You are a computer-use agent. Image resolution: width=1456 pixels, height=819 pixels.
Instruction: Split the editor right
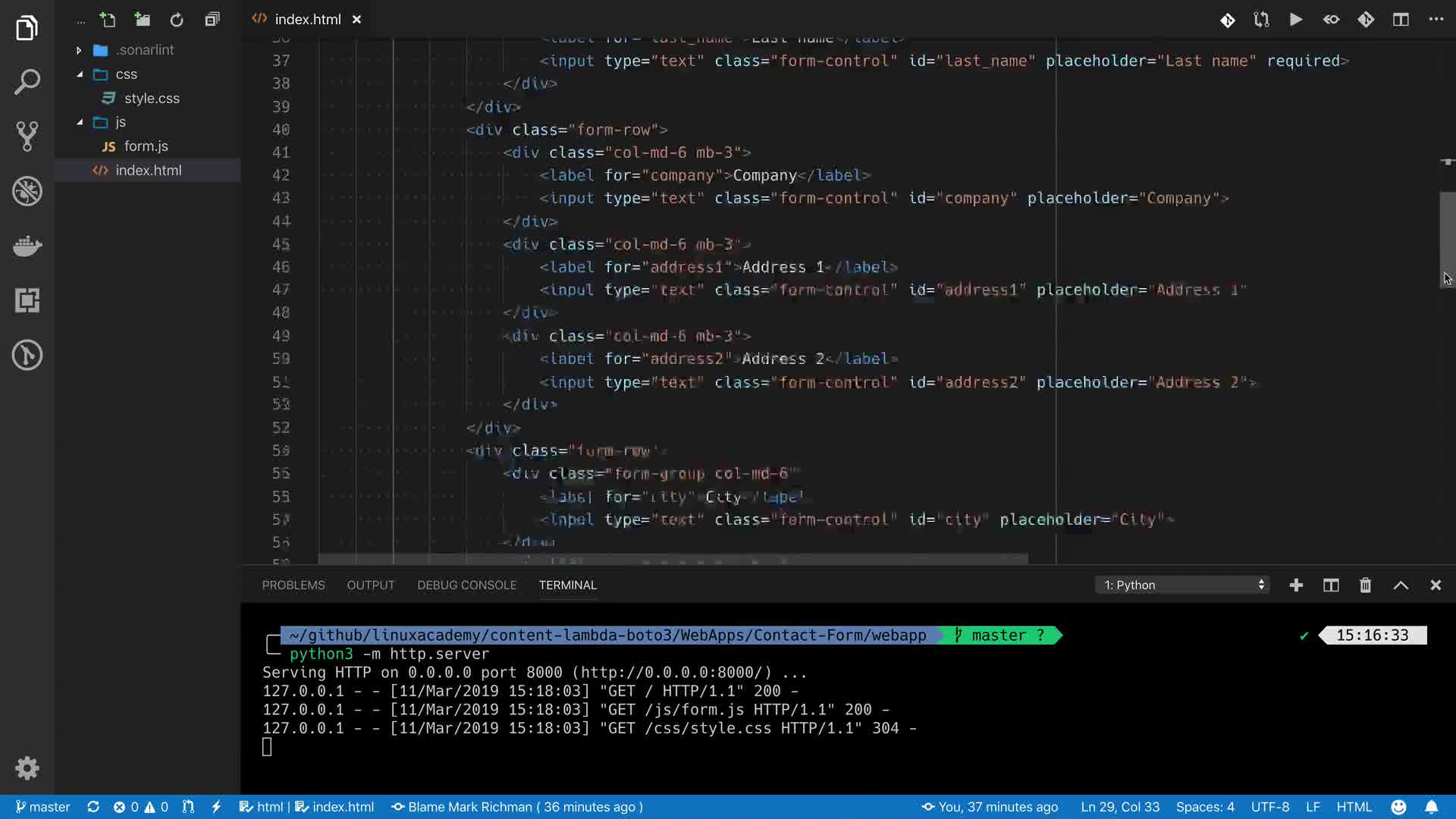point(1400,20)
